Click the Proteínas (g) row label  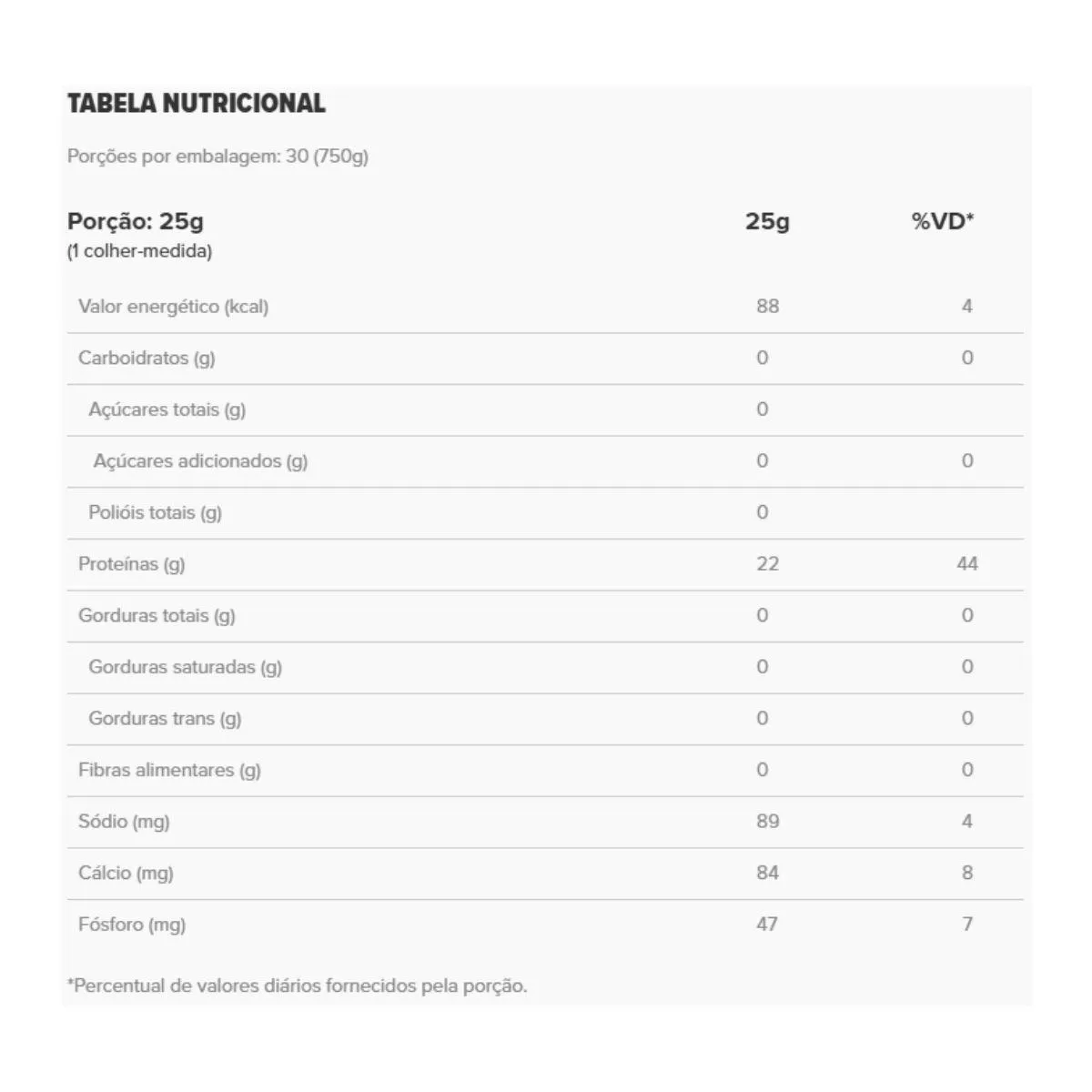point(131,564)
